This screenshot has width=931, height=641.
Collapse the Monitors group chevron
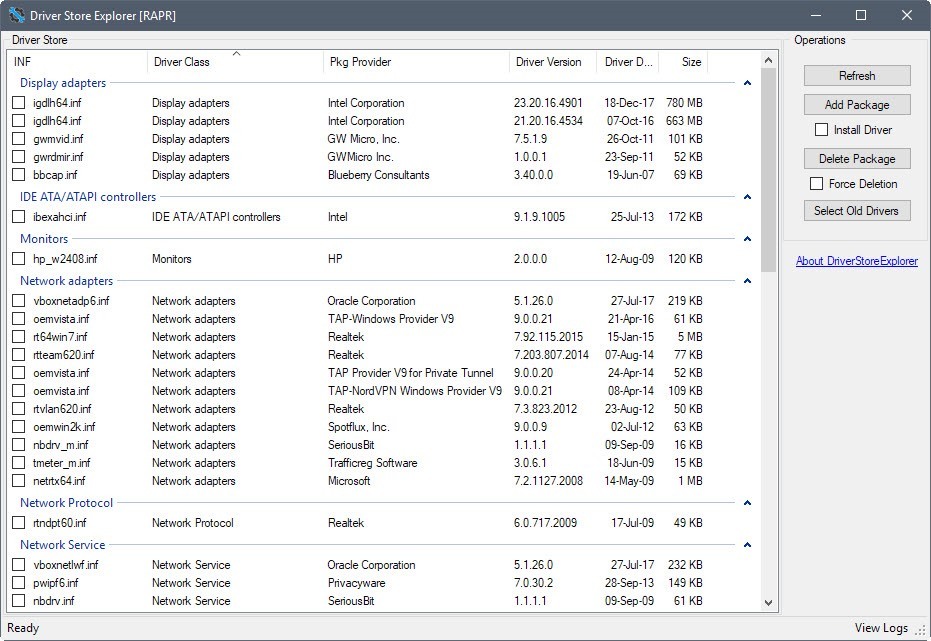coord(747,240)
